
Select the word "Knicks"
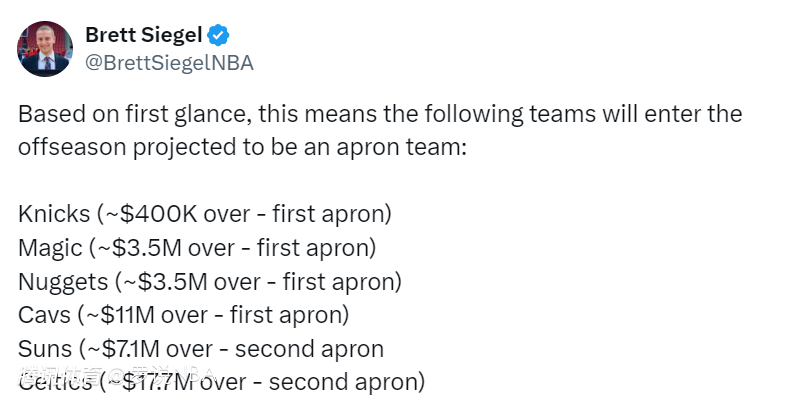point(53,214)
